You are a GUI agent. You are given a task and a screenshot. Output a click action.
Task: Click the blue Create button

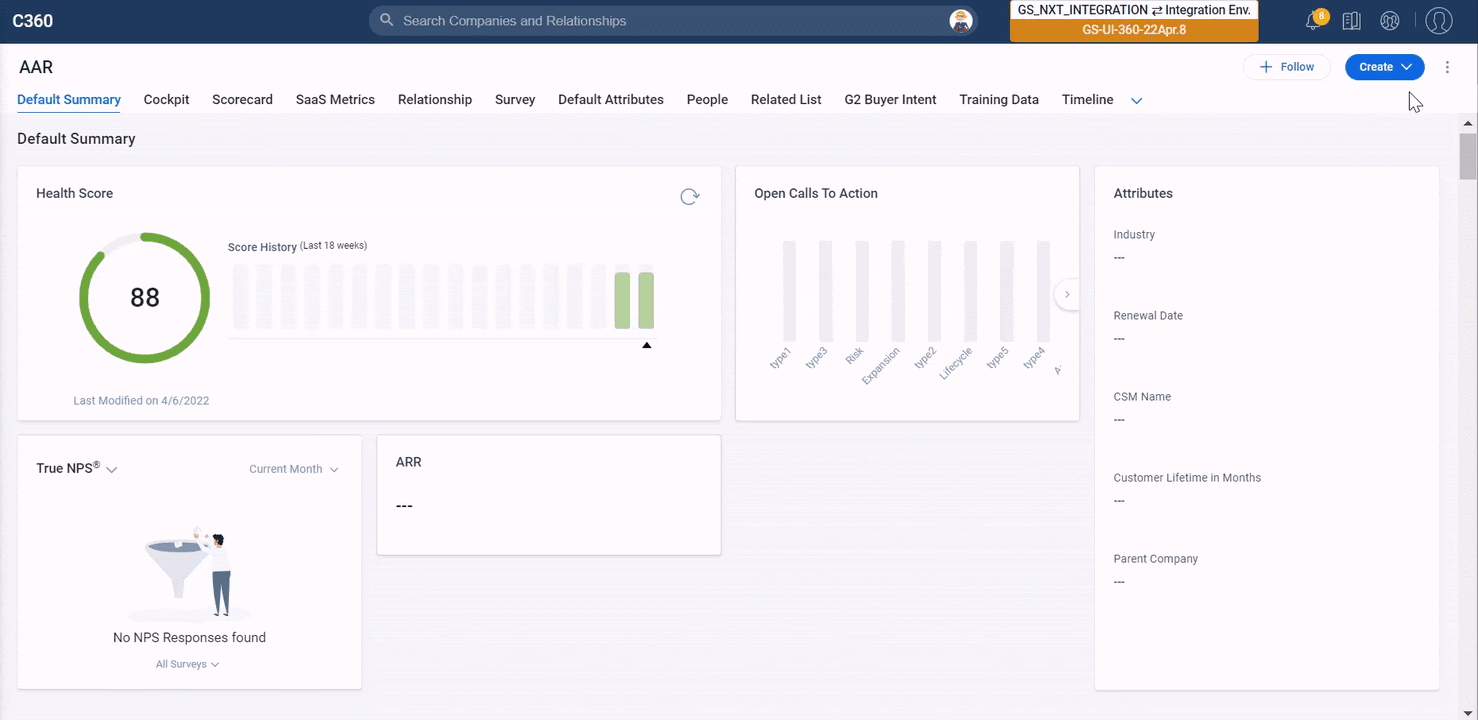(x=1384, y=67)
